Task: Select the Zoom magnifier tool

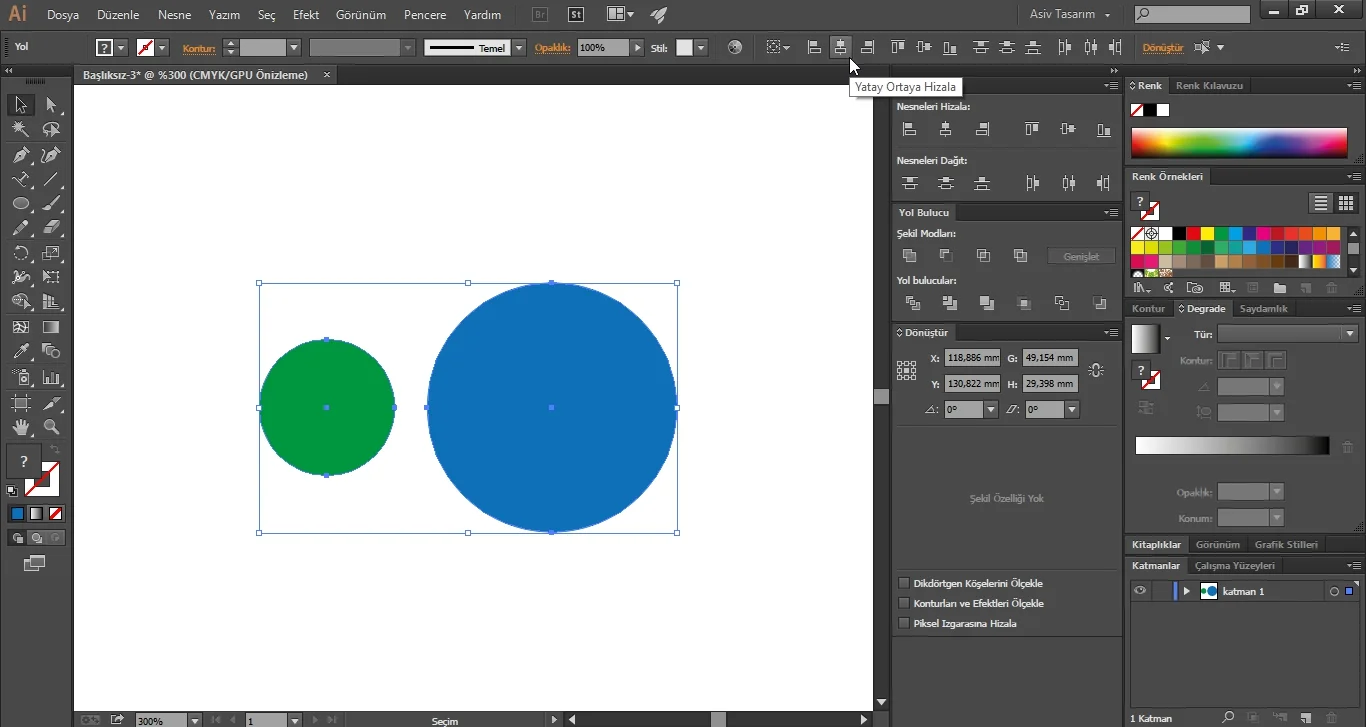Action: coord(51,427)
